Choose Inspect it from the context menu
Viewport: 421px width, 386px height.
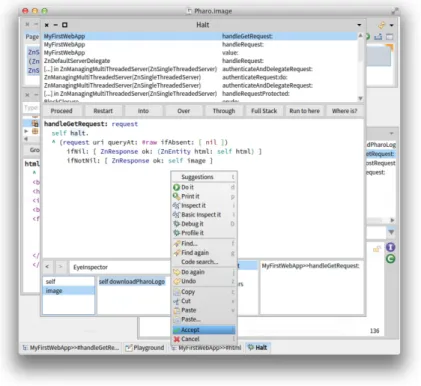click(x=204, y=206)
